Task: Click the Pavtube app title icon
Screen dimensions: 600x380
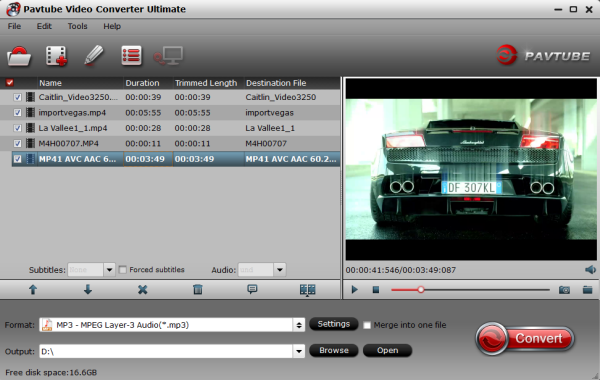Action: (13, 9)
